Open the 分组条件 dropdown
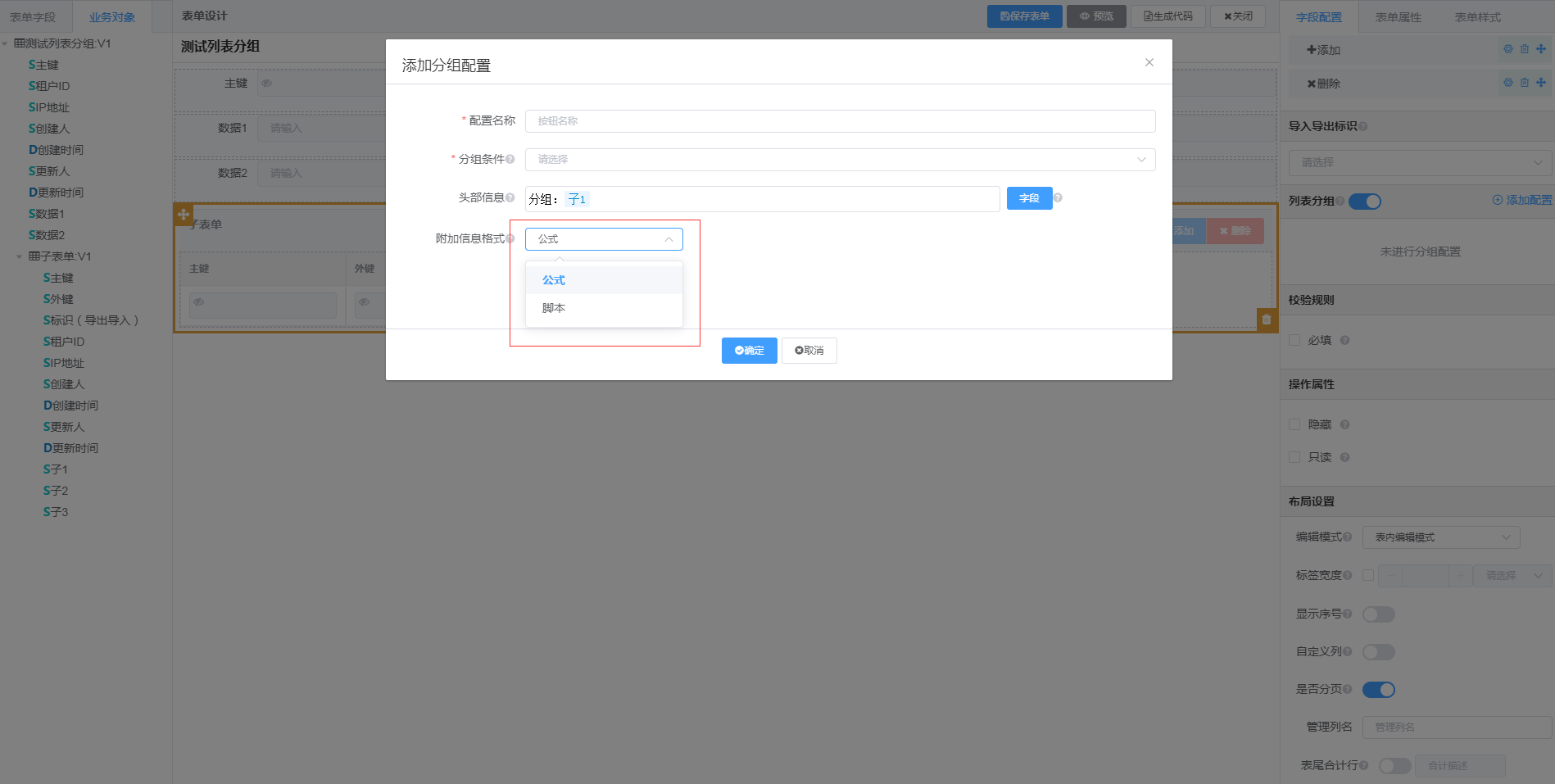 click(x=840, y=160)
